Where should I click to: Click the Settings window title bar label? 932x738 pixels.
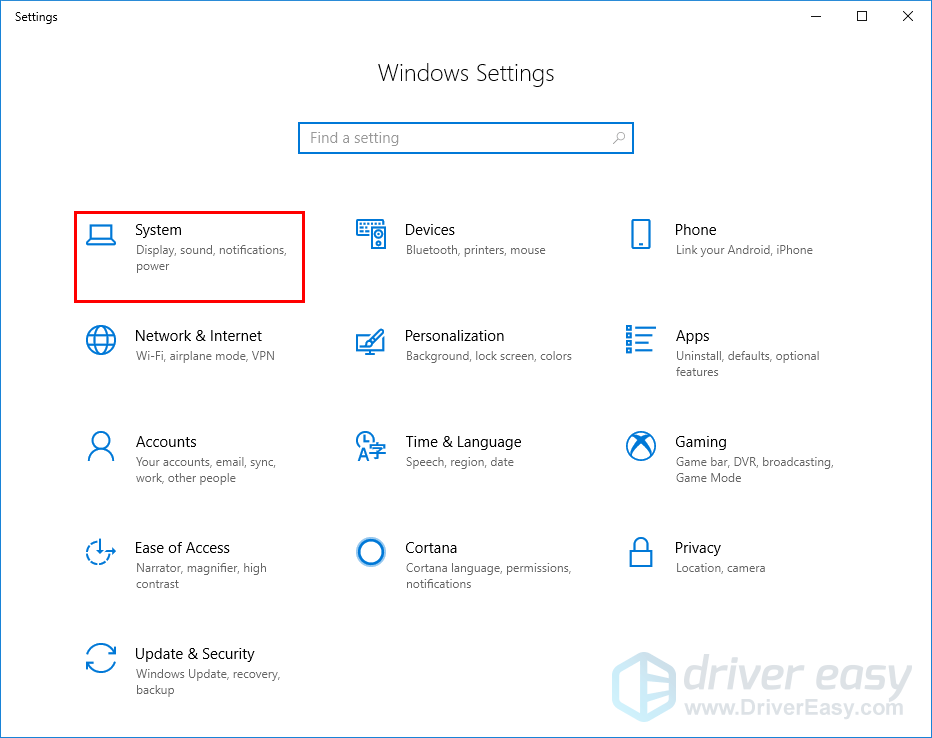(36, 16)
